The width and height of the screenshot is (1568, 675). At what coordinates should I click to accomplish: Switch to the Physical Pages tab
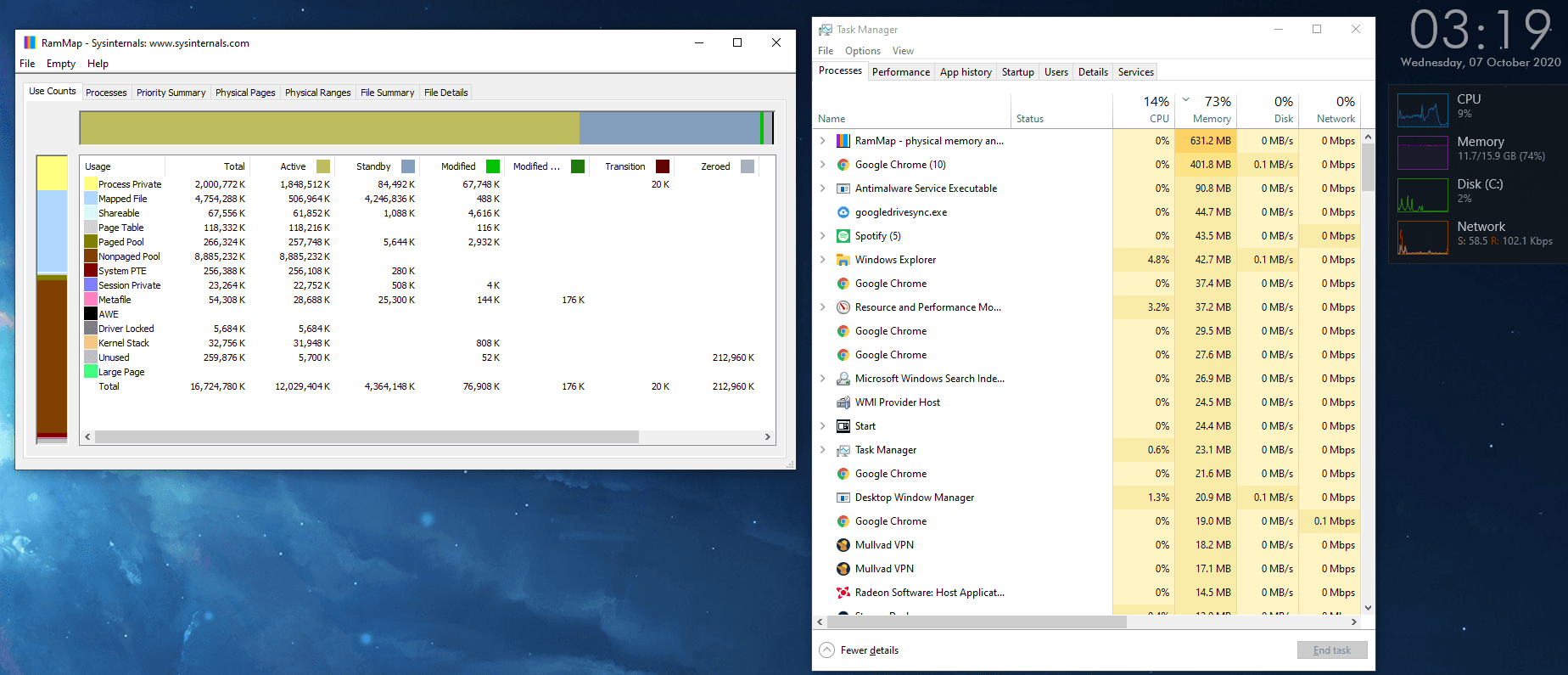(x=245, y=93)
